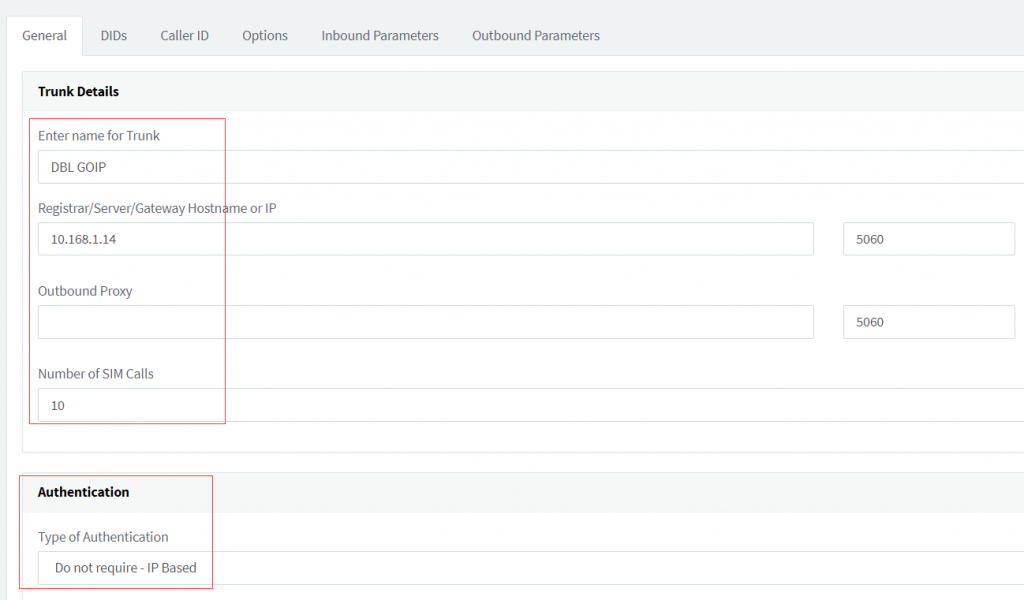
Task: Click the empty Outbound Proxy field
Action: (x=425, y=321)
